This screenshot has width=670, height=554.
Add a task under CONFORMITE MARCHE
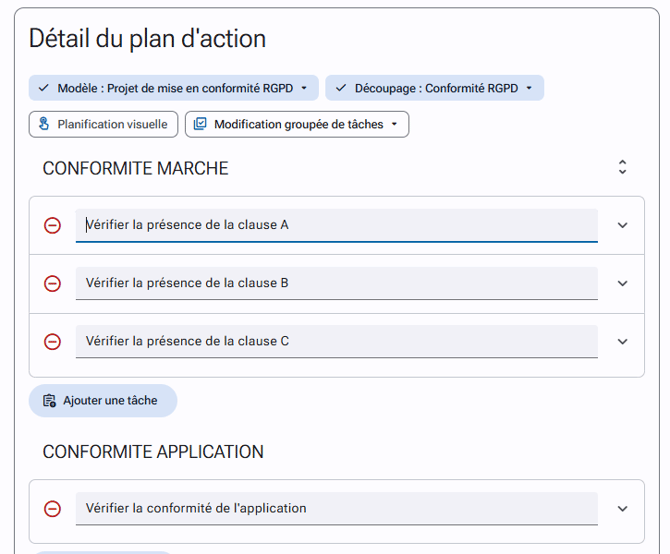tap(103, 401)
